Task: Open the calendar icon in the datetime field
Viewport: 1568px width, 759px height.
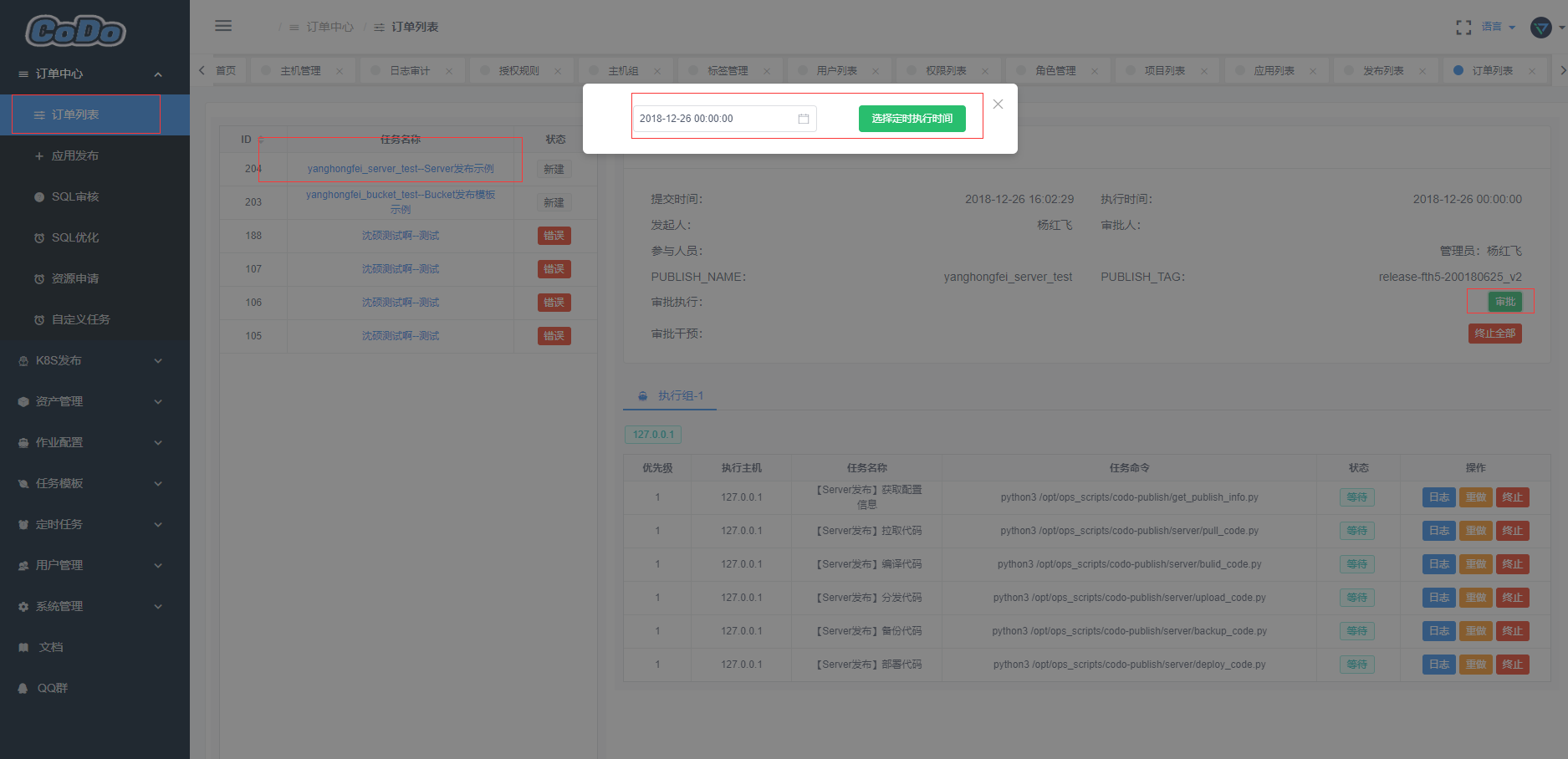Action: [x=804, y=119]
